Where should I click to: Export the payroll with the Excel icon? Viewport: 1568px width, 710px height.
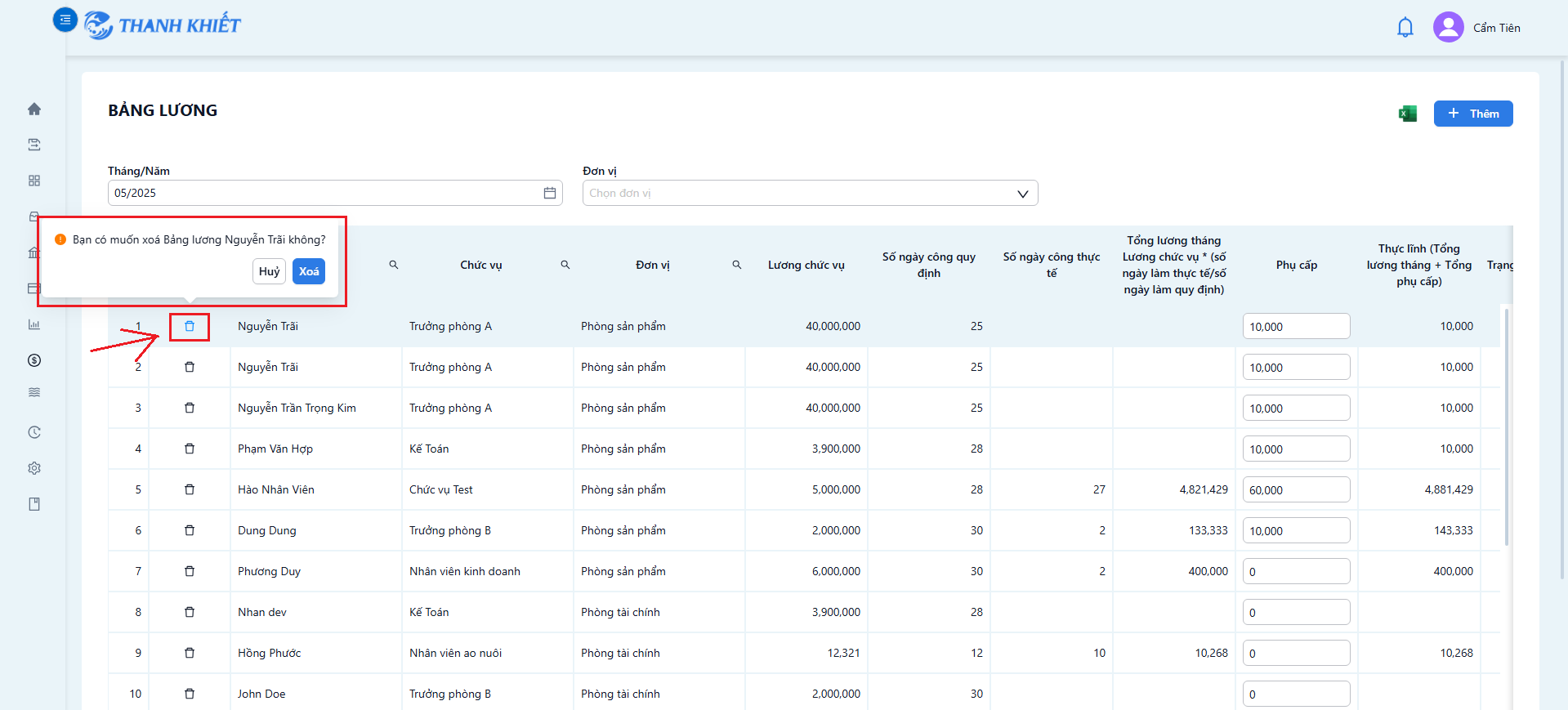click(x=1407, y=114)
